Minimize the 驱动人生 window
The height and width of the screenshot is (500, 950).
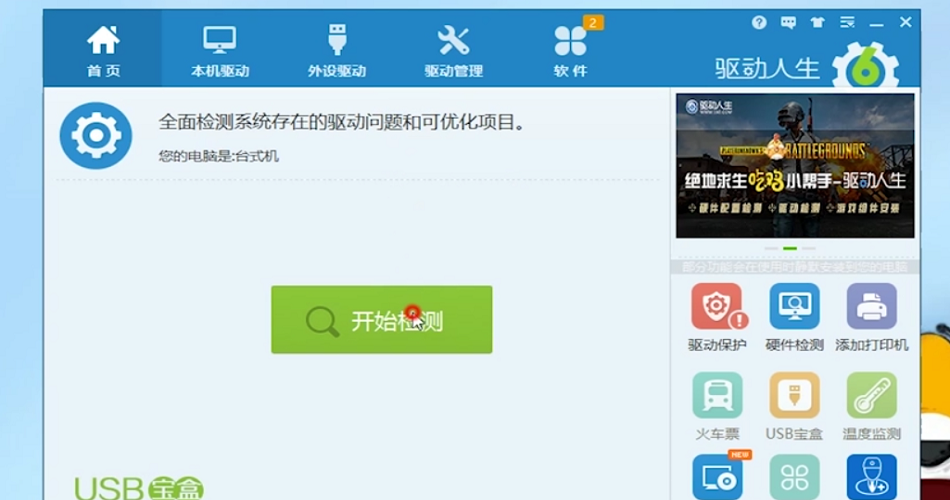click(876, 24)
